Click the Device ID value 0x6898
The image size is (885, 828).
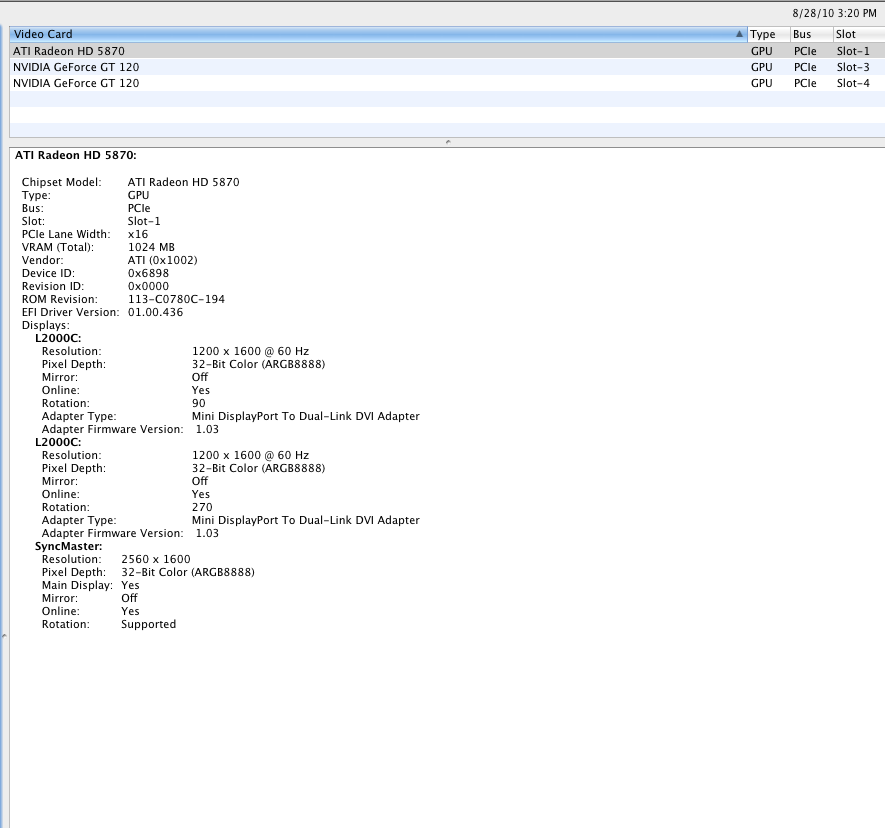pyautogui.click(x=148, y=273)
